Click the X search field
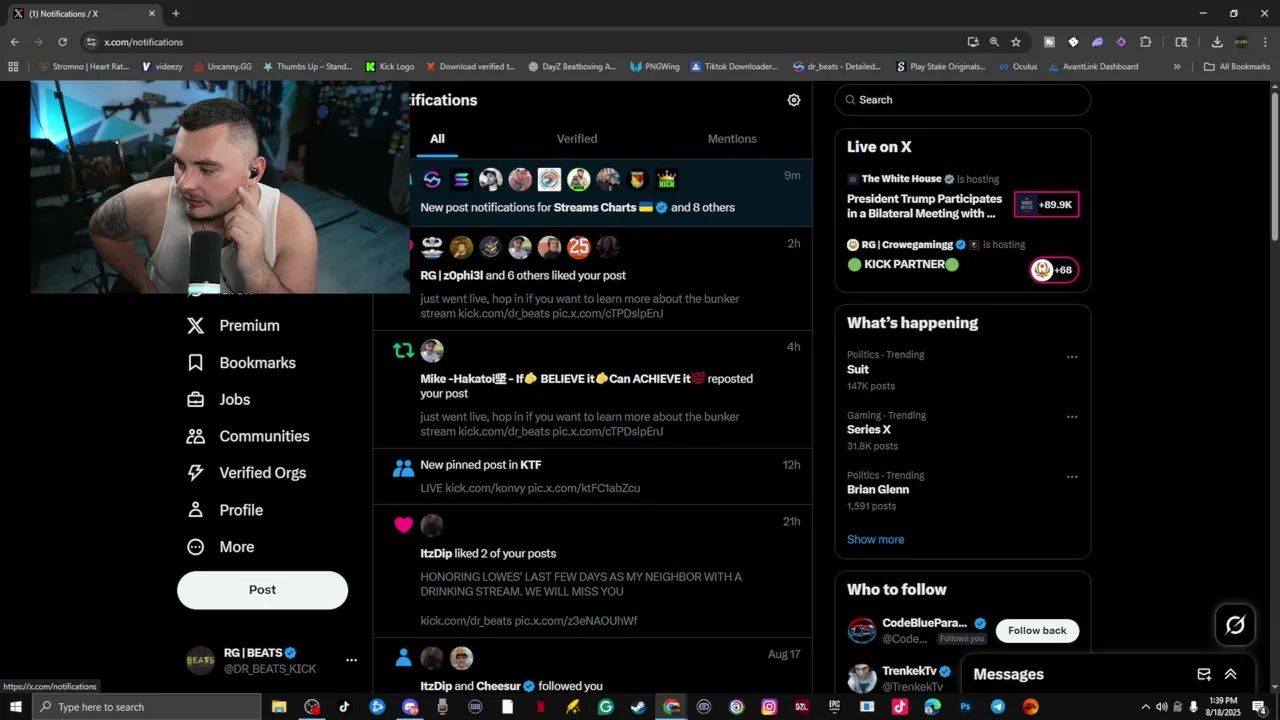 (963, 100)
